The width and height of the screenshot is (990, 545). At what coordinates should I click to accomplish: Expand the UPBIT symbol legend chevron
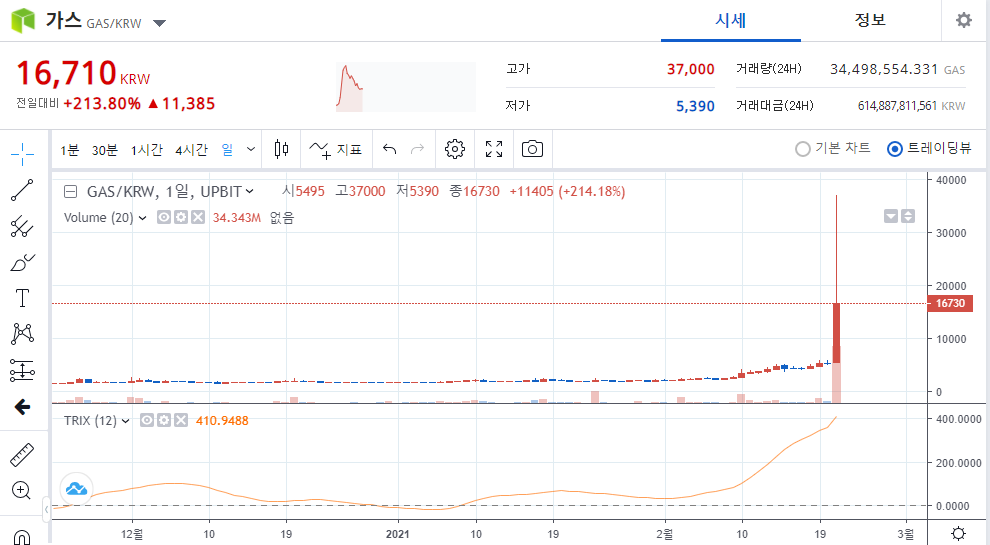click(249, 191)
